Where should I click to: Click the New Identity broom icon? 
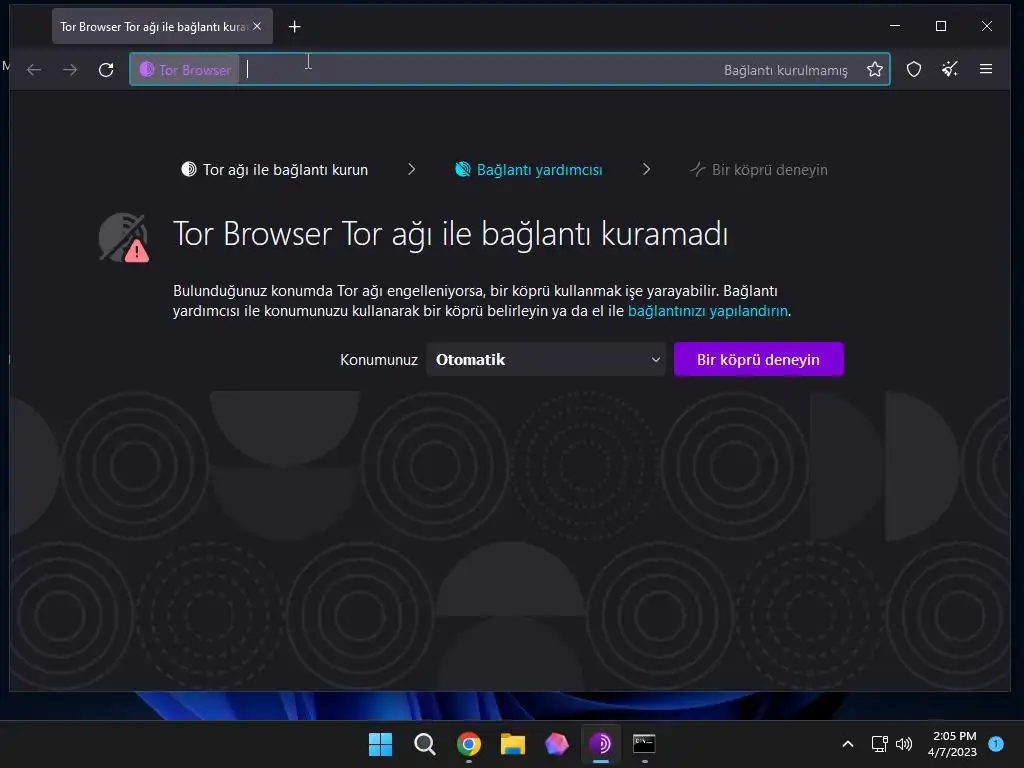pyautogui.click(x=950, y=69)
